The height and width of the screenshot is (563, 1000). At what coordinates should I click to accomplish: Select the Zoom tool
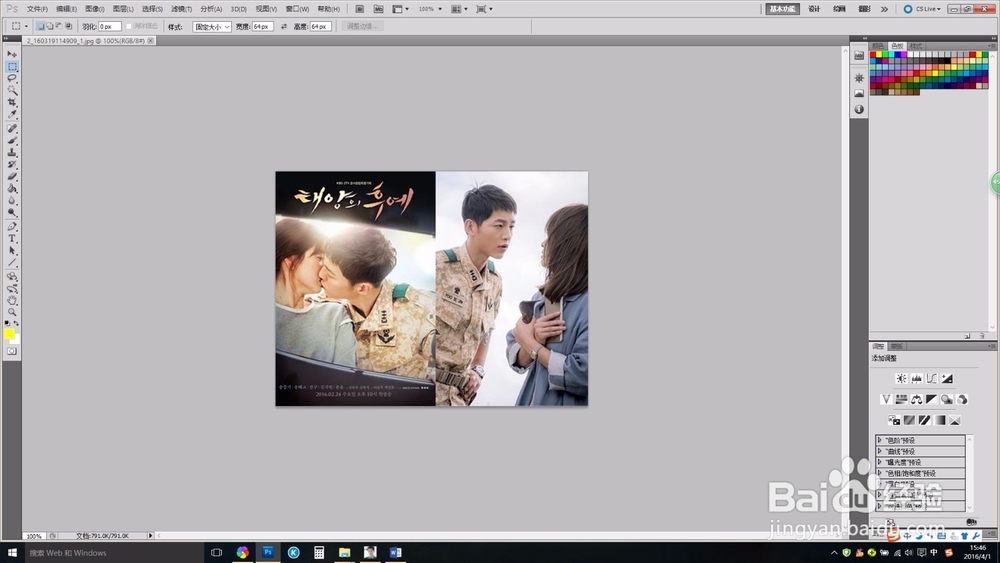click(x=12, y=312)
